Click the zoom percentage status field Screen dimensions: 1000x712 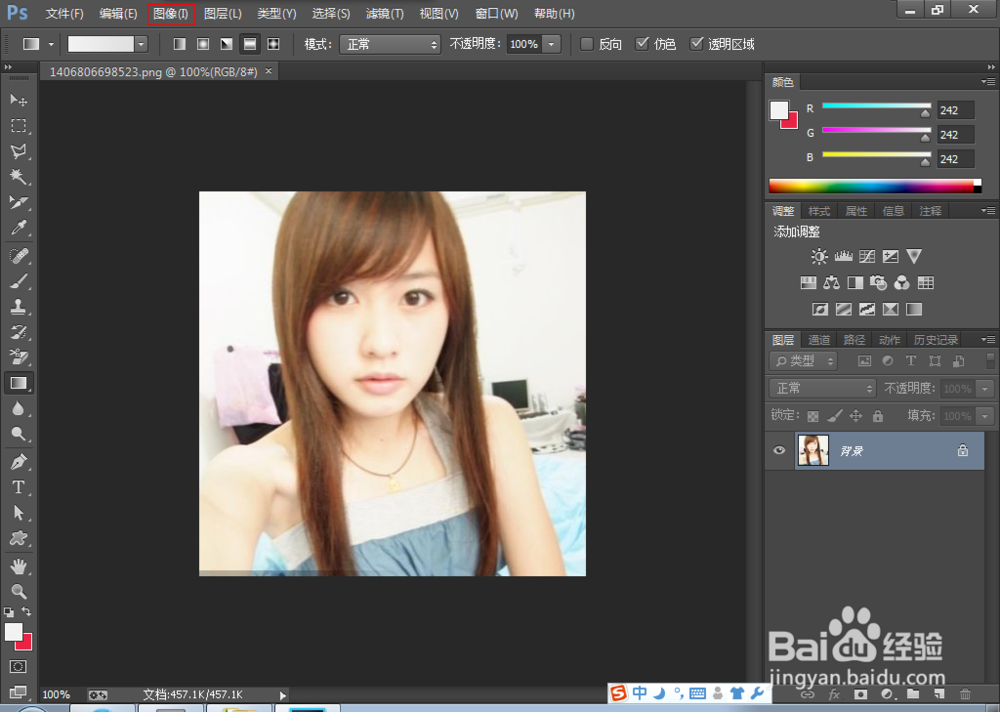coord(56,694)
